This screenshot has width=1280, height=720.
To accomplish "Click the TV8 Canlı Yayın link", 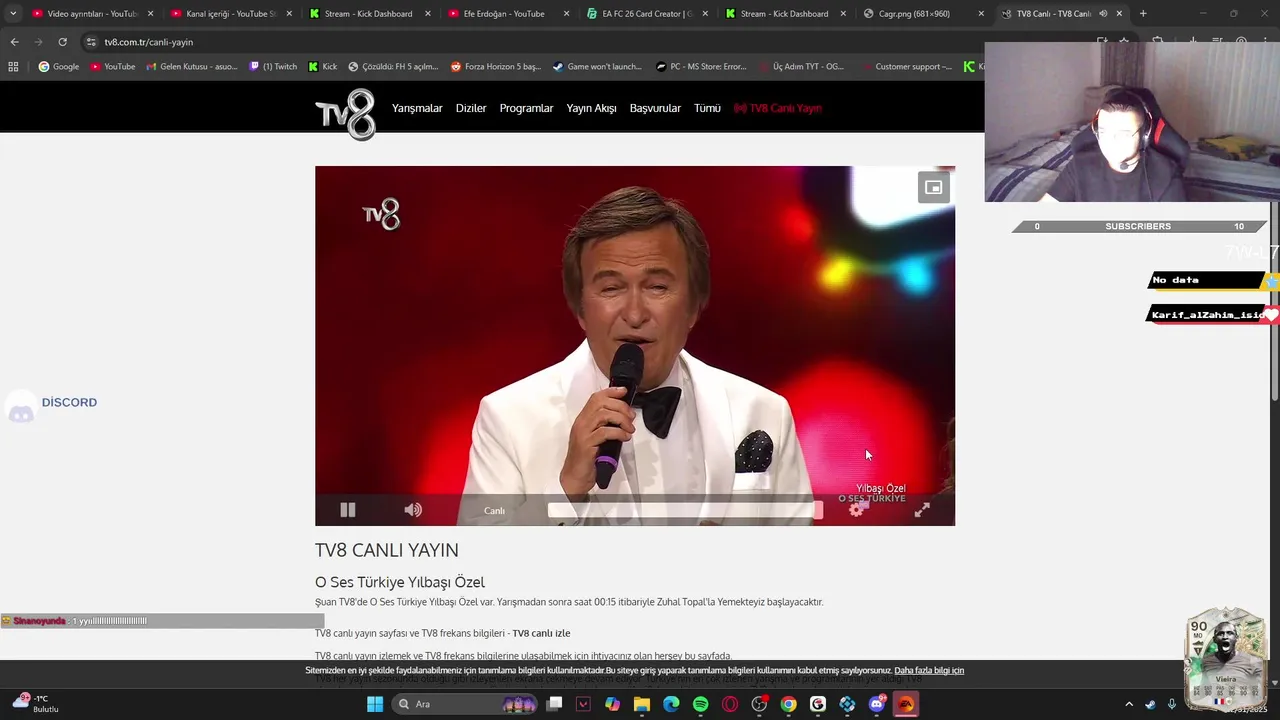I will point(778,108).
